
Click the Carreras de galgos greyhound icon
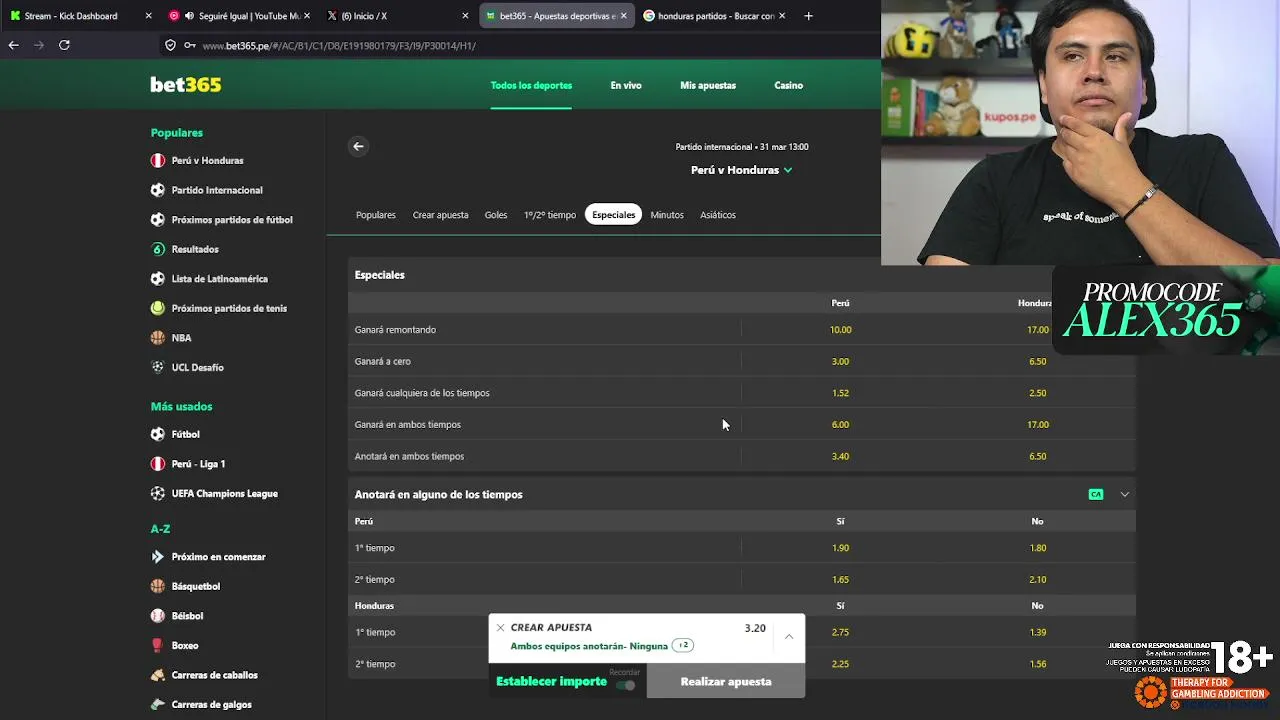157,704
